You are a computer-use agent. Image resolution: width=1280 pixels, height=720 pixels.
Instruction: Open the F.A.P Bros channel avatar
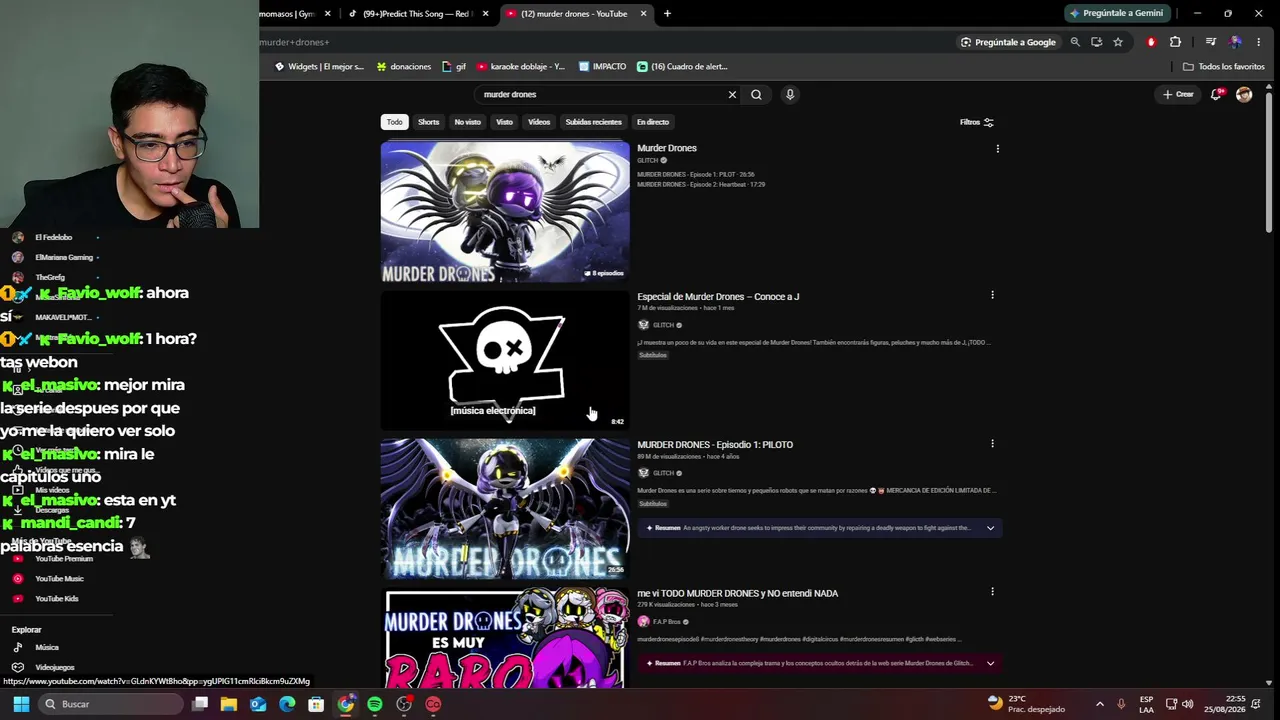point(643,621)
